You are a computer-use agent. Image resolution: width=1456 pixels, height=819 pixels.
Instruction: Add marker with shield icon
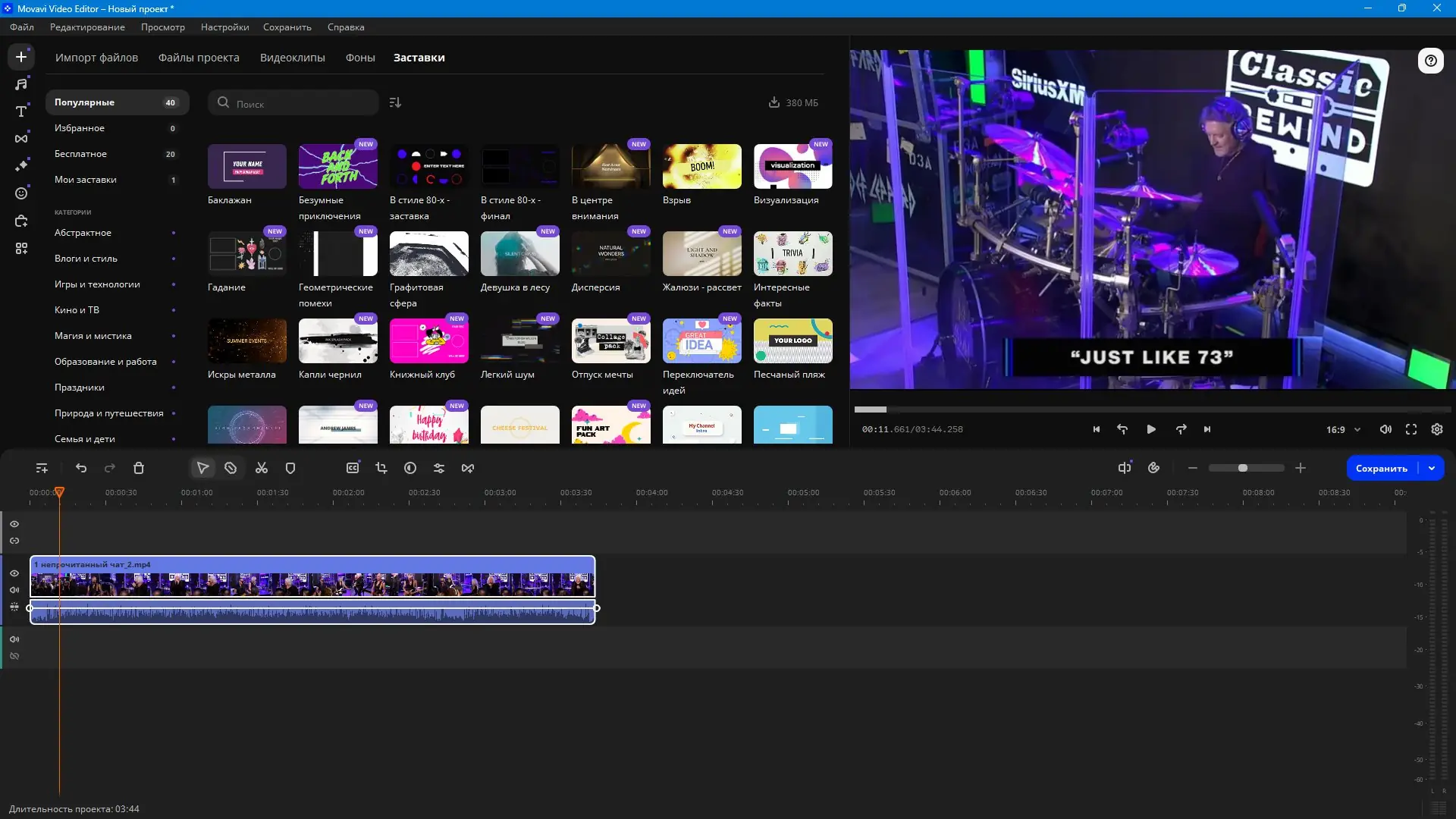click(x=290, y=469)
